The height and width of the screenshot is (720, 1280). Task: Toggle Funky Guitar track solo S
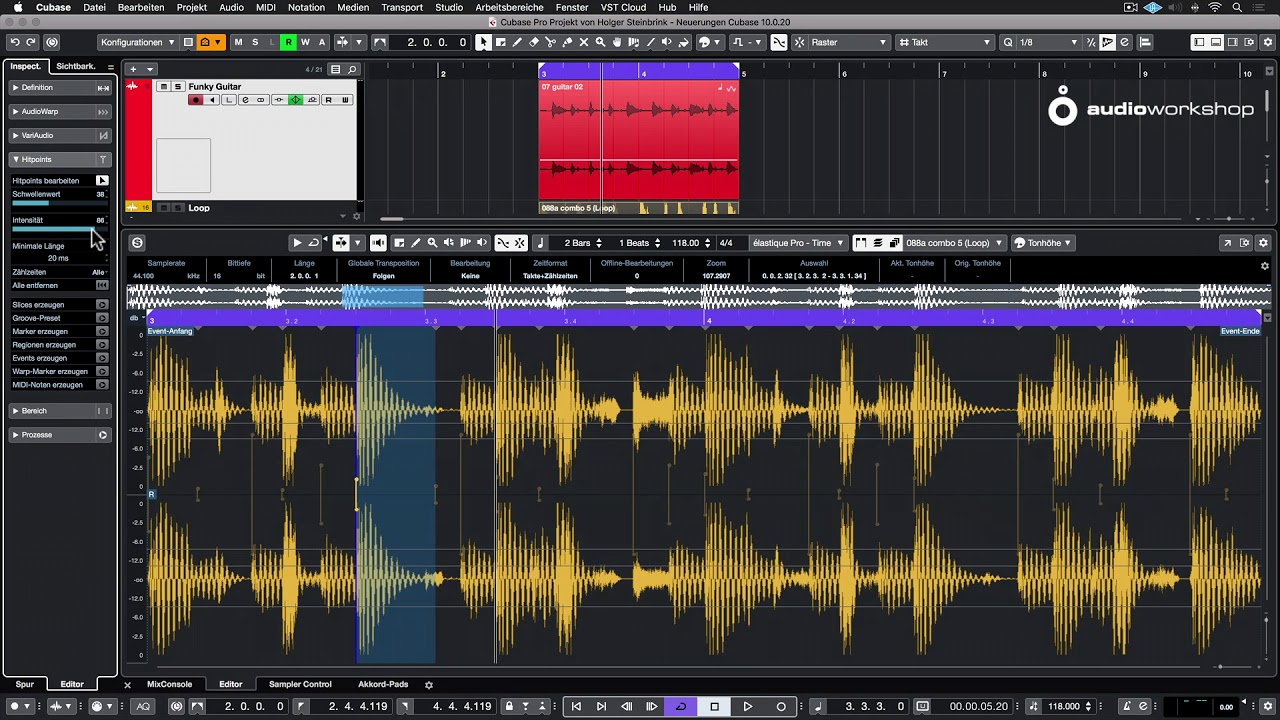tap(177, 87)
